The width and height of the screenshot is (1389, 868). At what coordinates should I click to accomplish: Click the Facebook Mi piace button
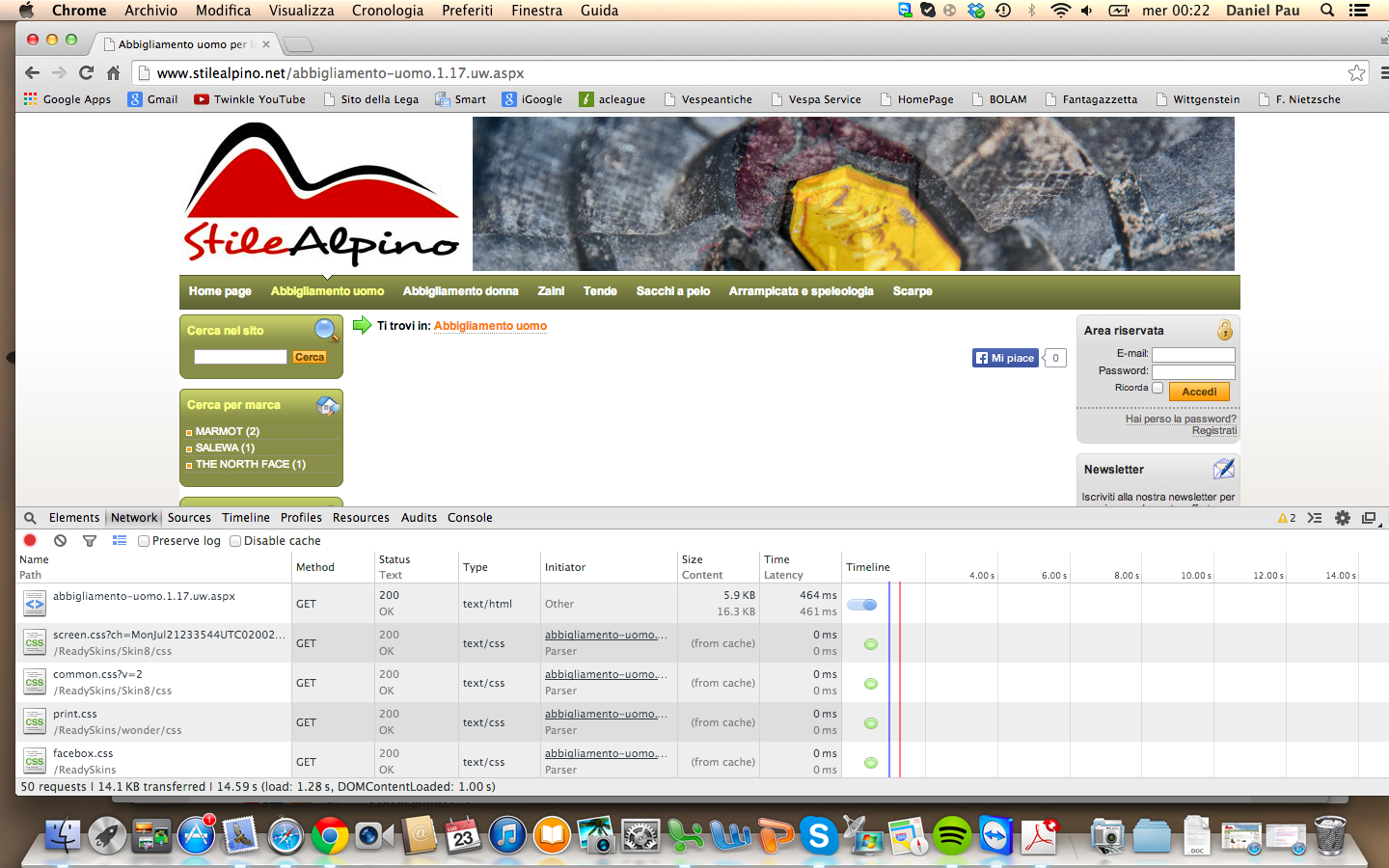(x=1005, y=358)
